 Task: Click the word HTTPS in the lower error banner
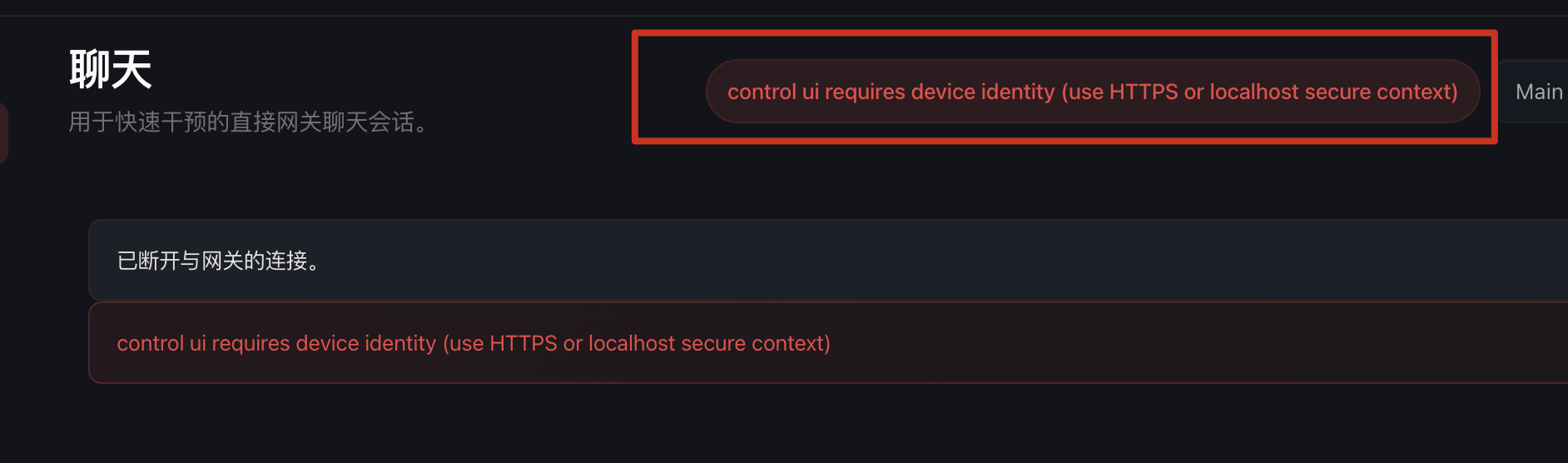[523, 343]
